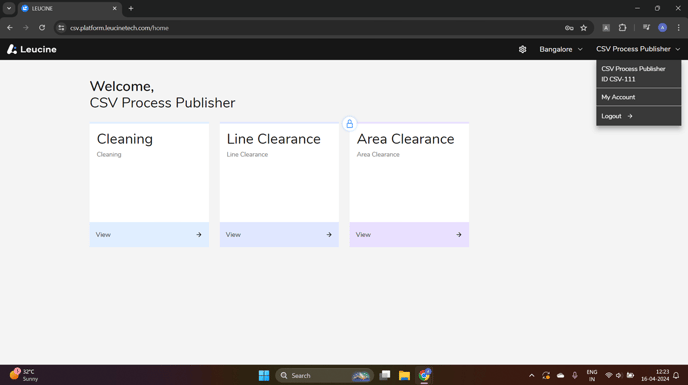Click the Cleaning card title
The width and height of the screenshot is (688, 385).
pyautogui.click(x=125, y=139)
